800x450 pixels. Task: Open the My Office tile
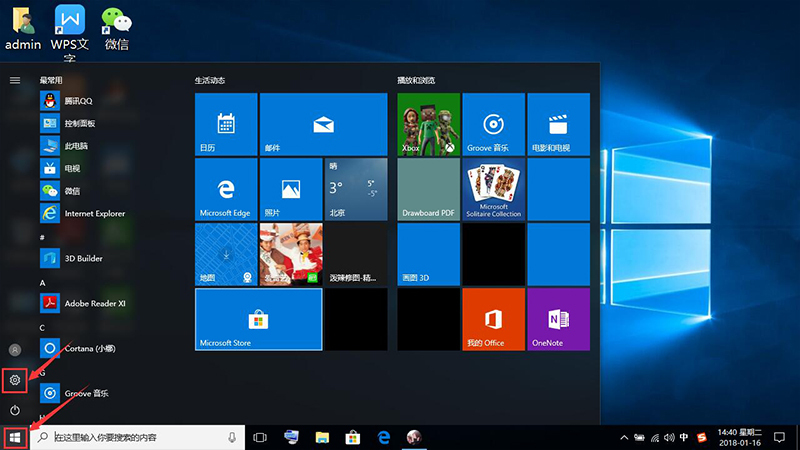click(x=493, y=320)
